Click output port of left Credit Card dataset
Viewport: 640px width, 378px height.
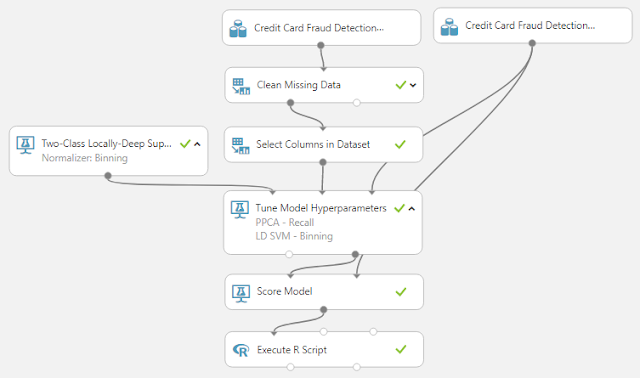(321, 45)
